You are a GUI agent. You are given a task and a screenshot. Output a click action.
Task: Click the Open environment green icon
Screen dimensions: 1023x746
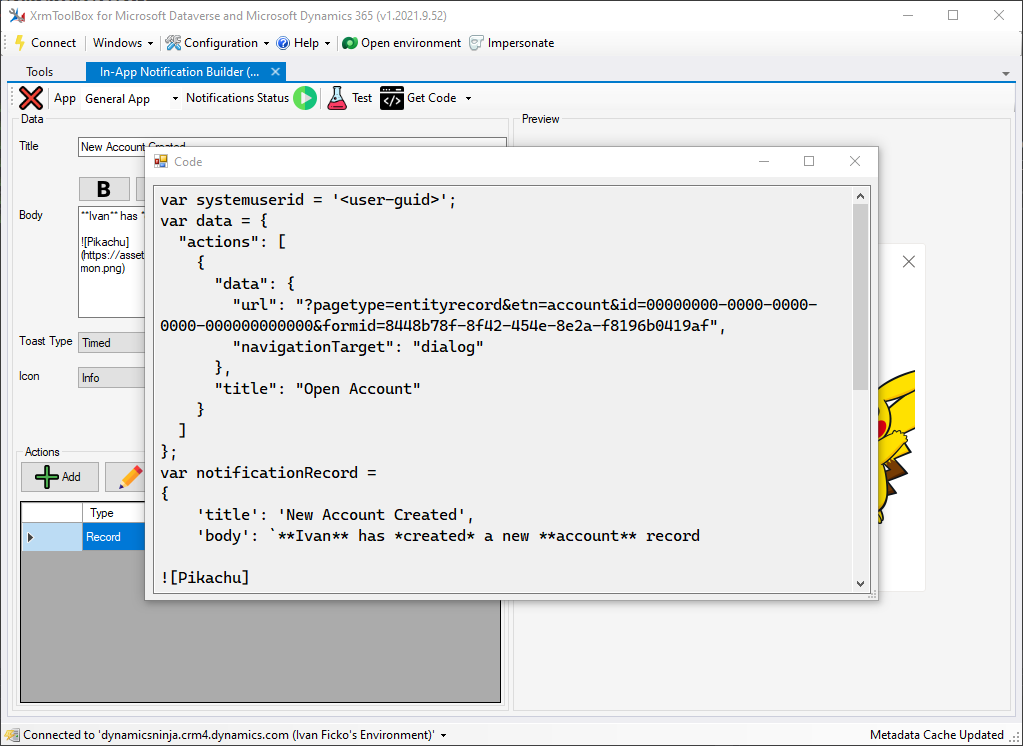pyautogui.click(x=350, y=43)
